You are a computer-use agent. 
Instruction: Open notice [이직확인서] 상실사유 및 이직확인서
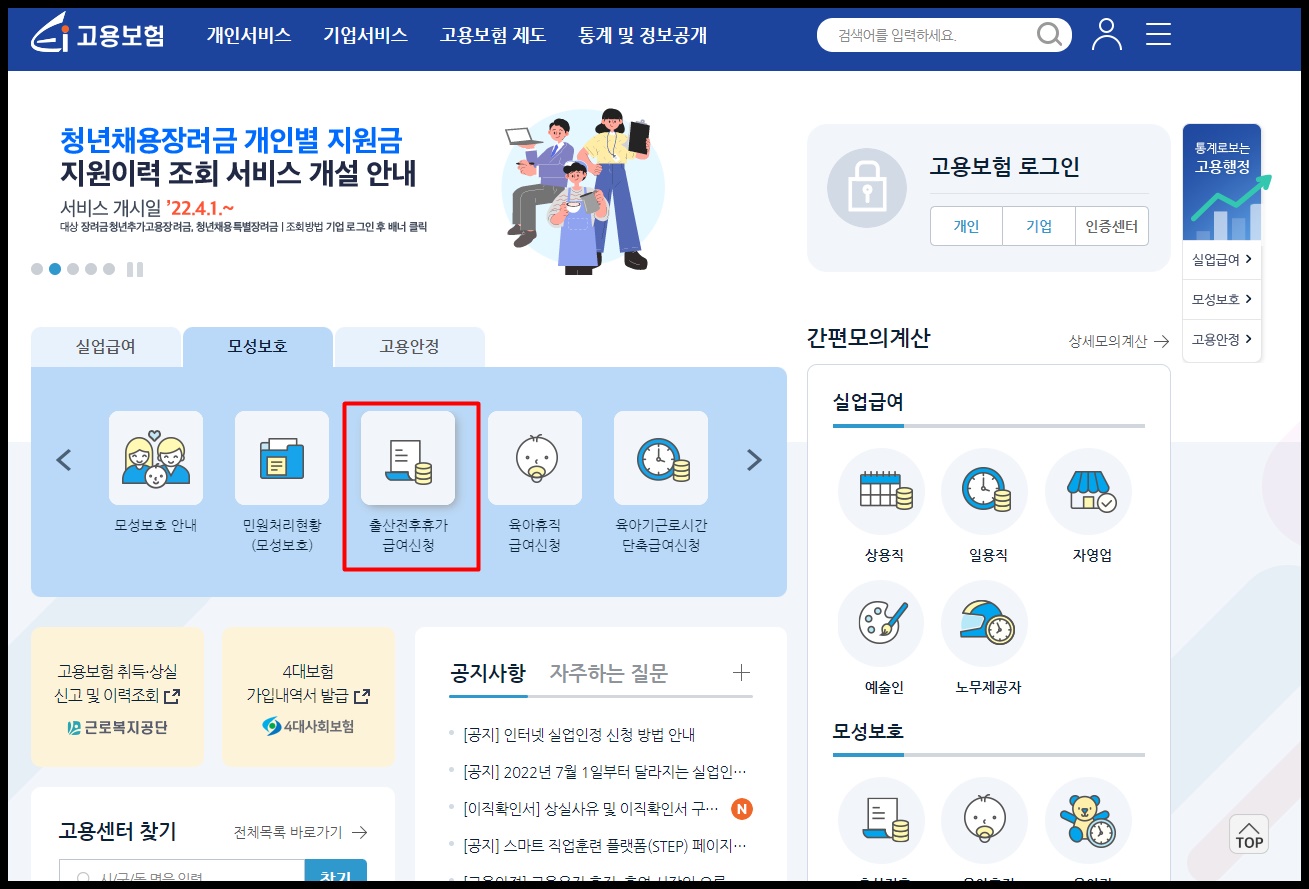[591, 808]
